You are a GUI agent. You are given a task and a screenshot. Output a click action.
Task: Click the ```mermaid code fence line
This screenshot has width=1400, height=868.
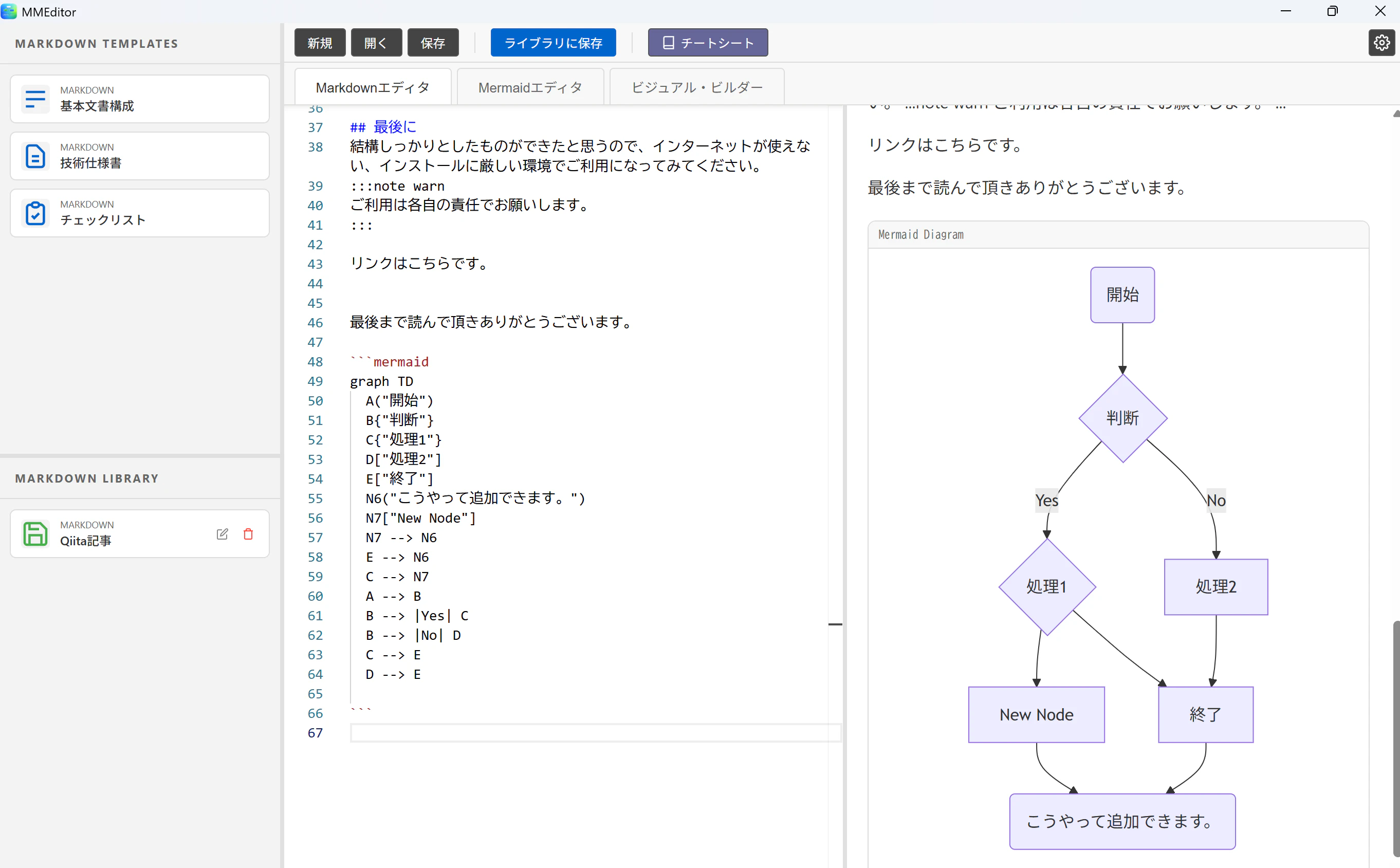[390, 362]
